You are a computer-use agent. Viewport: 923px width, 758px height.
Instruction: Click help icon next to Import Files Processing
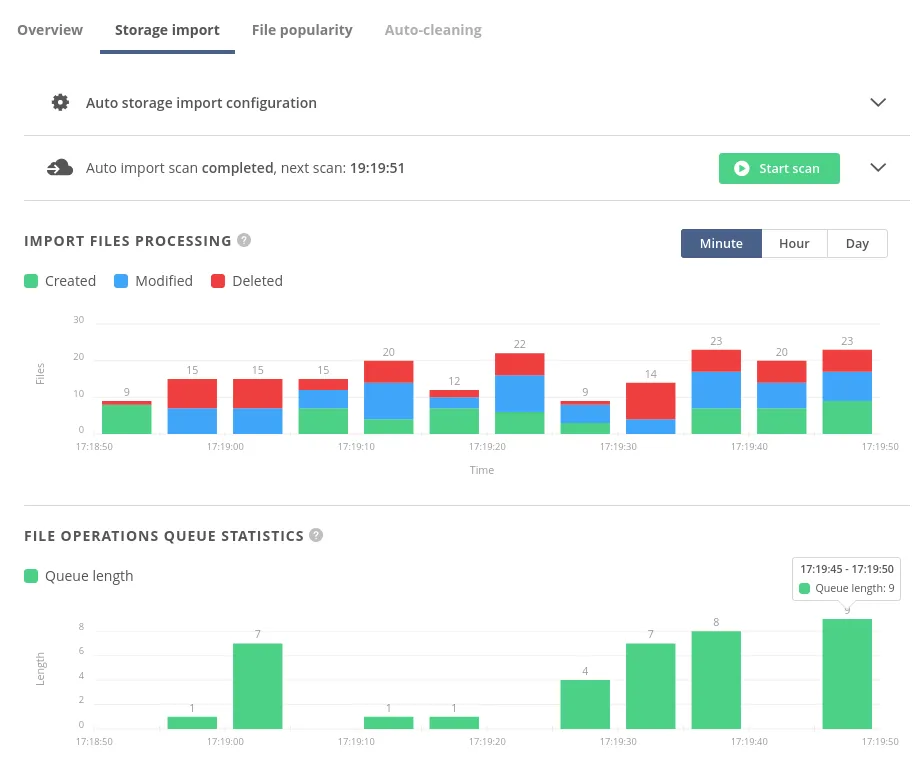[x=244, y=241]
